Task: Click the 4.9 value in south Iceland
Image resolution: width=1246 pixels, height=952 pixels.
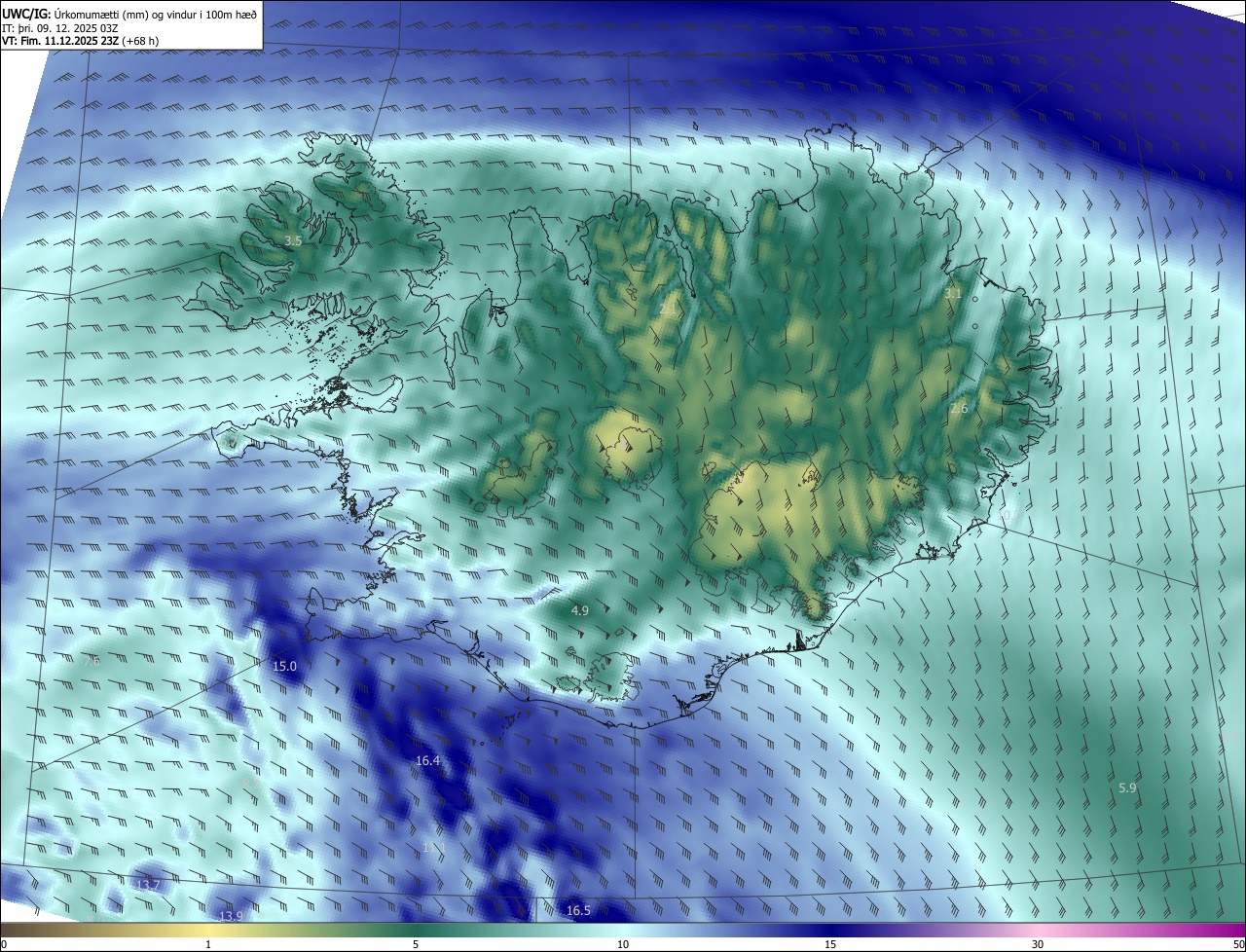Action: (579, 610)
